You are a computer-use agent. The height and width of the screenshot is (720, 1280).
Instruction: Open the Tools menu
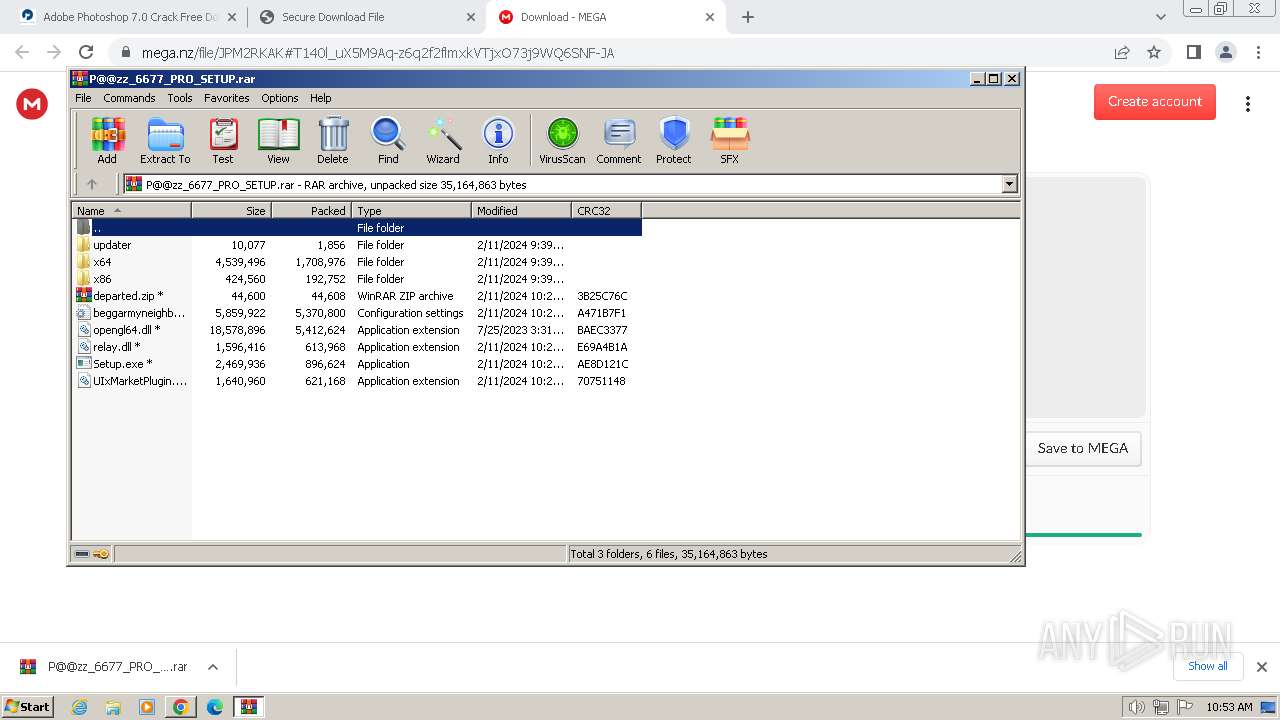pos(180,98)
